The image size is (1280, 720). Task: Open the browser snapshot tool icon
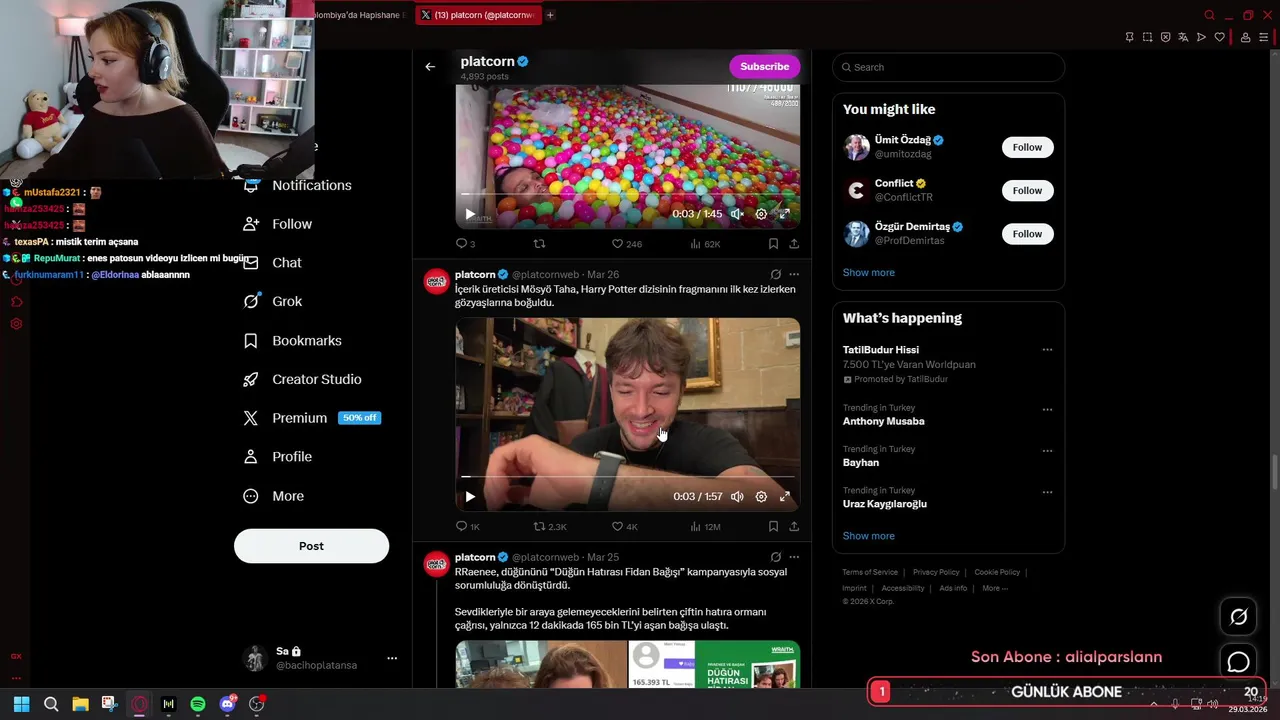(1147, 37)
